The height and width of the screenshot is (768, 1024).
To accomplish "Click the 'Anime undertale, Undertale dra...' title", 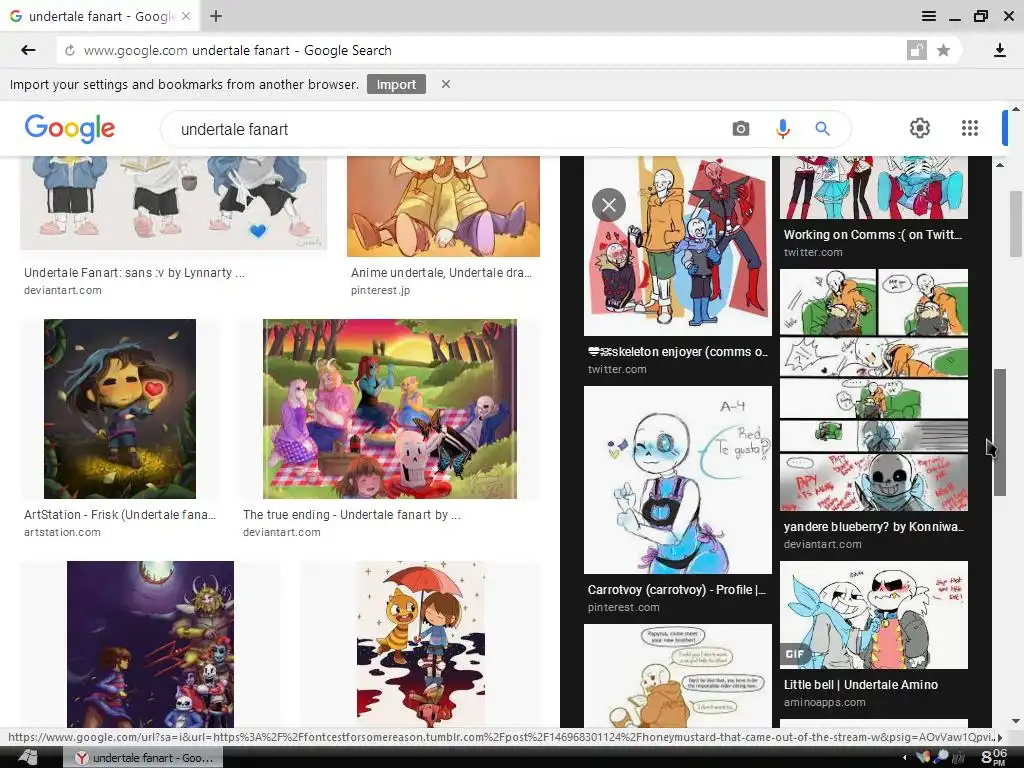I will pyautogui.click(x=441, y=273).
